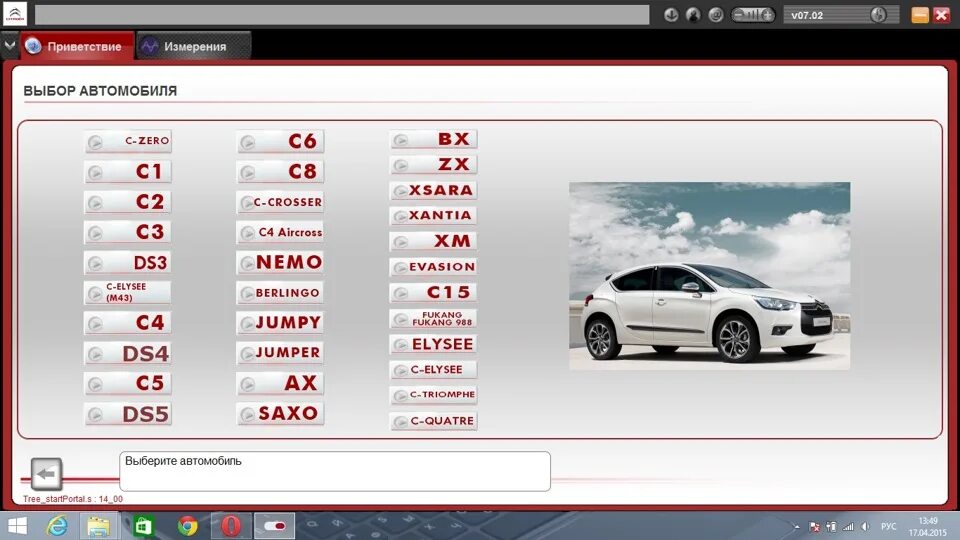This screenshot has height=540, width=960.
Task: Choose the C1 model
Action: pyautogui.click(x=128, y=171)
